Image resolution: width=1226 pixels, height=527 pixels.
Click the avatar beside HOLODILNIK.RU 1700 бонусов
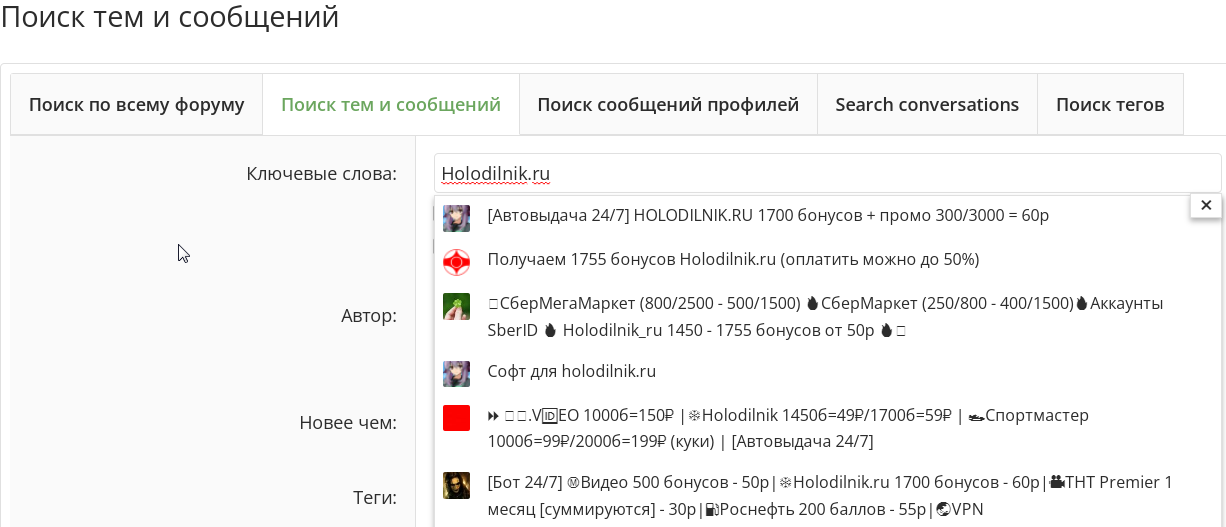pyautogui.click(x=456, y=218)
